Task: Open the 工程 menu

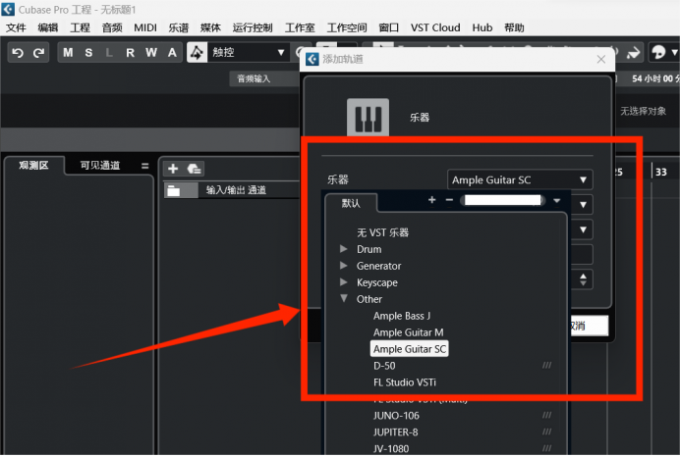Action: coord(80,28)
